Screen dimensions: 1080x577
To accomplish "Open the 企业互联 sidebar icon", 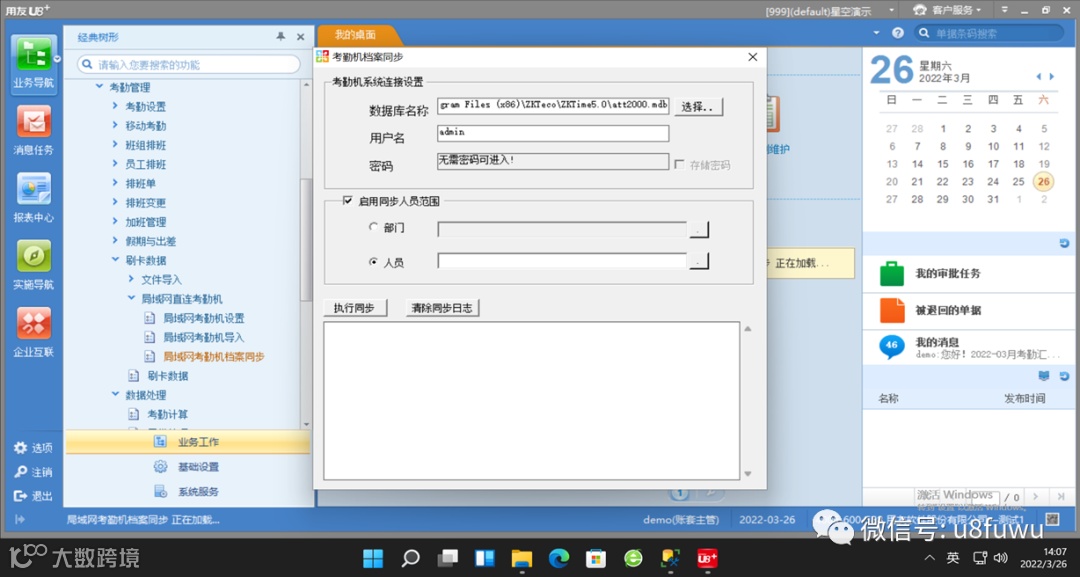I will (x=33, y=333).
